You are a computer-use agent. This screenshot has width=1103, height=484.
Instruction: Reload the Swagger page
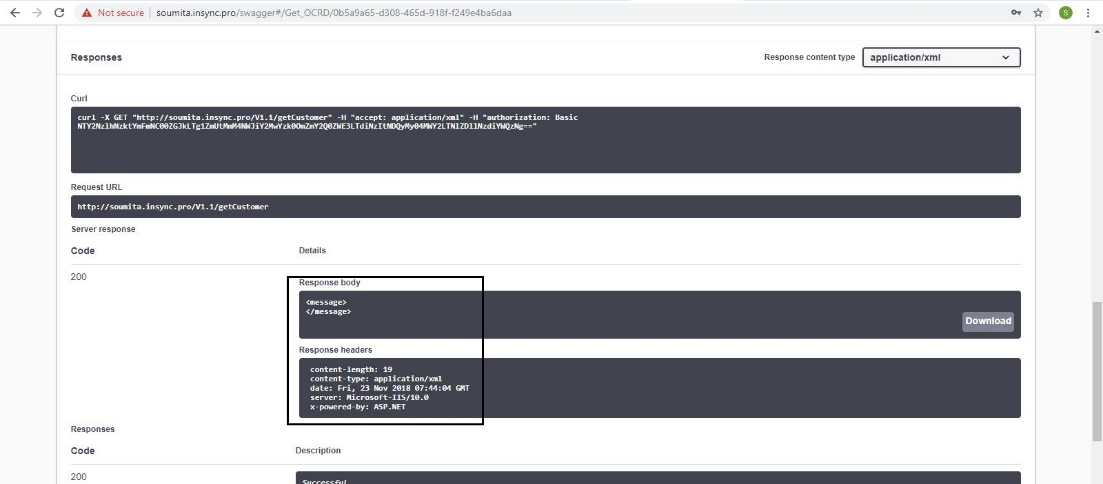(x=60, y=13)
